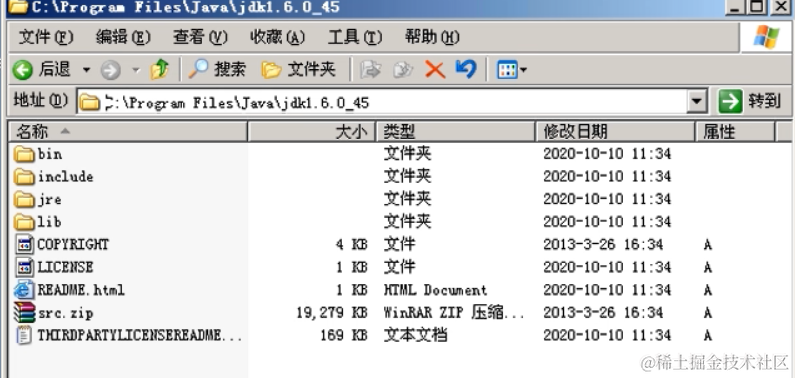
Task: Click the folder icon in address bar
Action: coord(90,102)
